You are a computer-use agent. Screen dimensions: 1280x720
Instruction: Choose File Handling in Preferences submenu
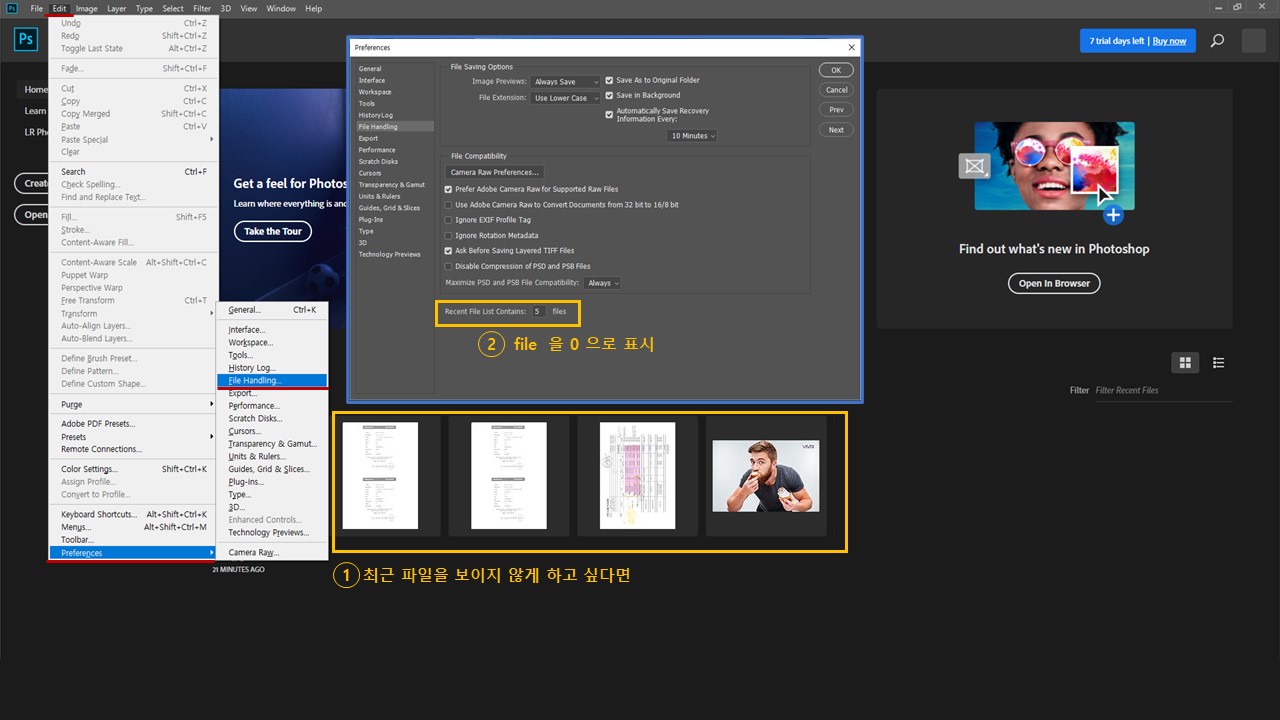272,380
